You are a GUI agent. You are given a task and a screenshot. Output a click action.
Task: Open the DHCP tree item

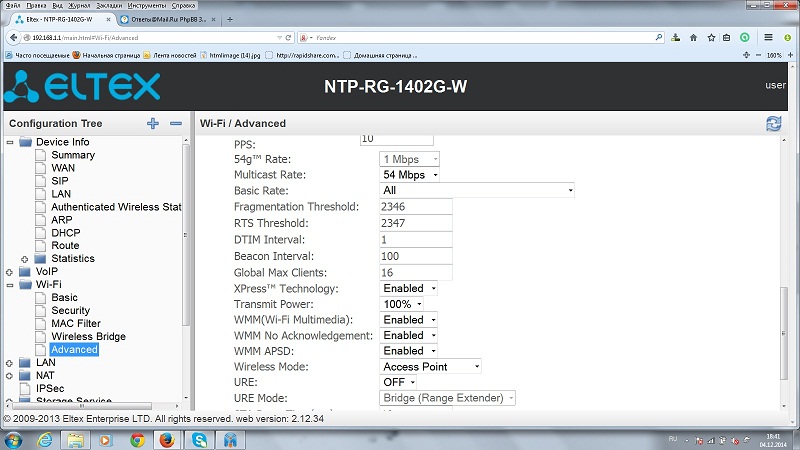pos(66,233)
